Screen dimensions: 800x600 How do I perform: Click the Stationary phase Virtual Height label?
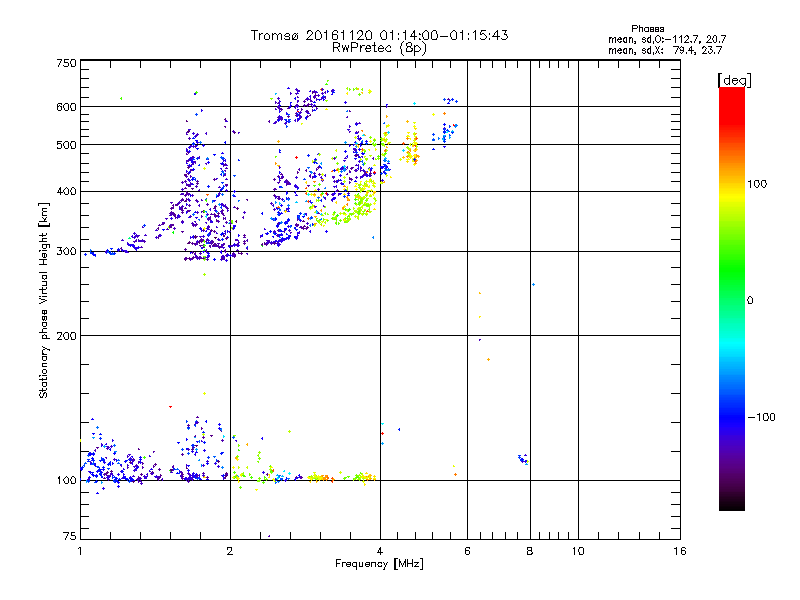click(x=44, y=301)
